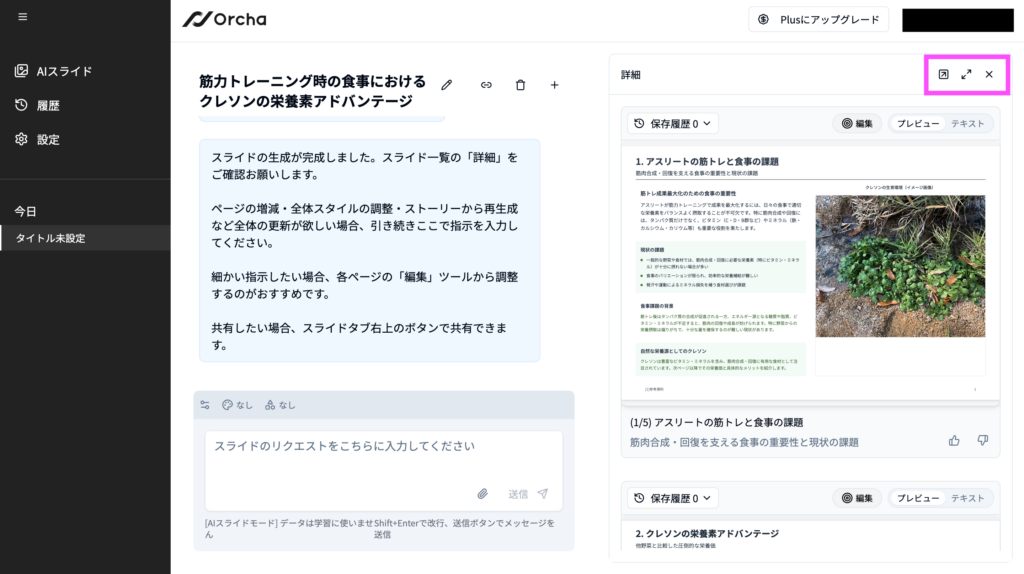Click the slide 1 preview thumbnail
This screenshot has height=574, width=1024.
(810, 272)
